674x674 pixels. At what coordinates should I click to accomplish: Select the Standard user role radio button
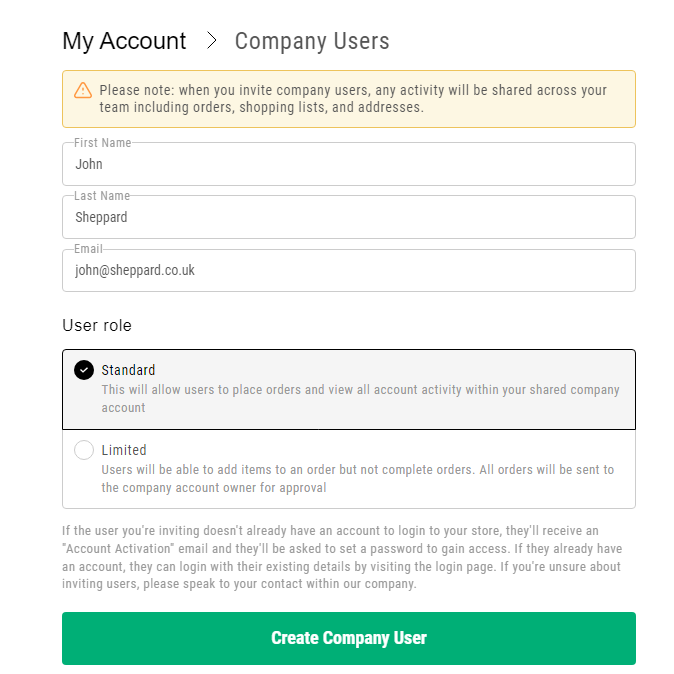tap(84, 370)
